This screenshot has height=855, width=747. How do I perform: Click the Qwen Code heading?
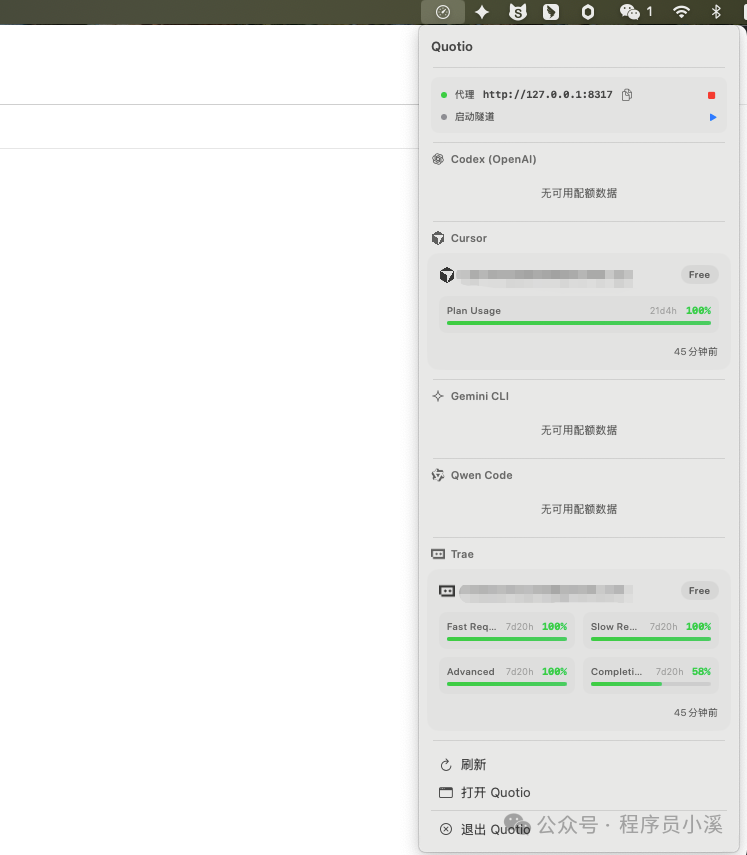pos(481,475)
